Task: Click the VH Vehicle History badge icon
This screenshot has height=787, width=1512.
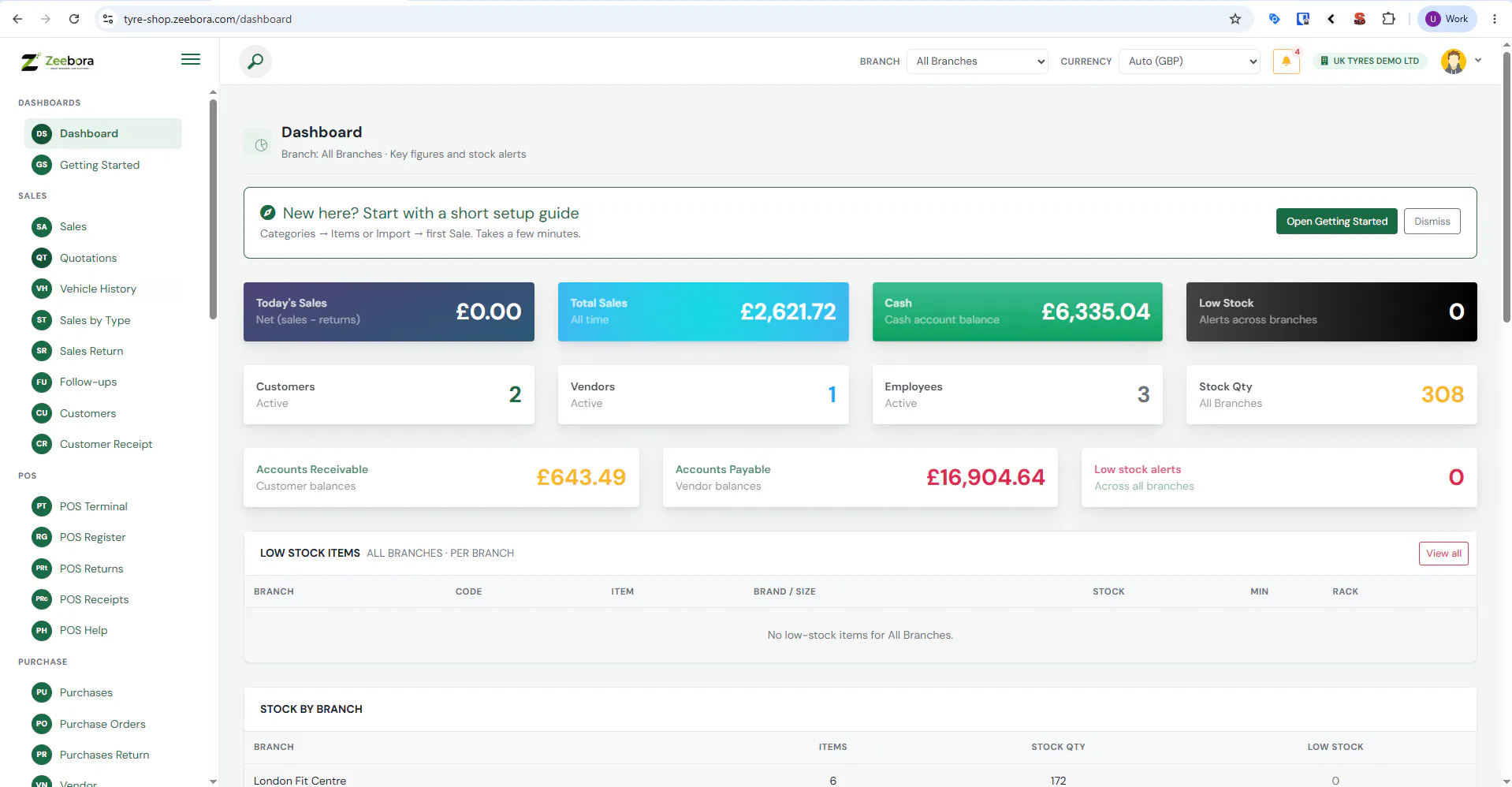Action: 42,289
